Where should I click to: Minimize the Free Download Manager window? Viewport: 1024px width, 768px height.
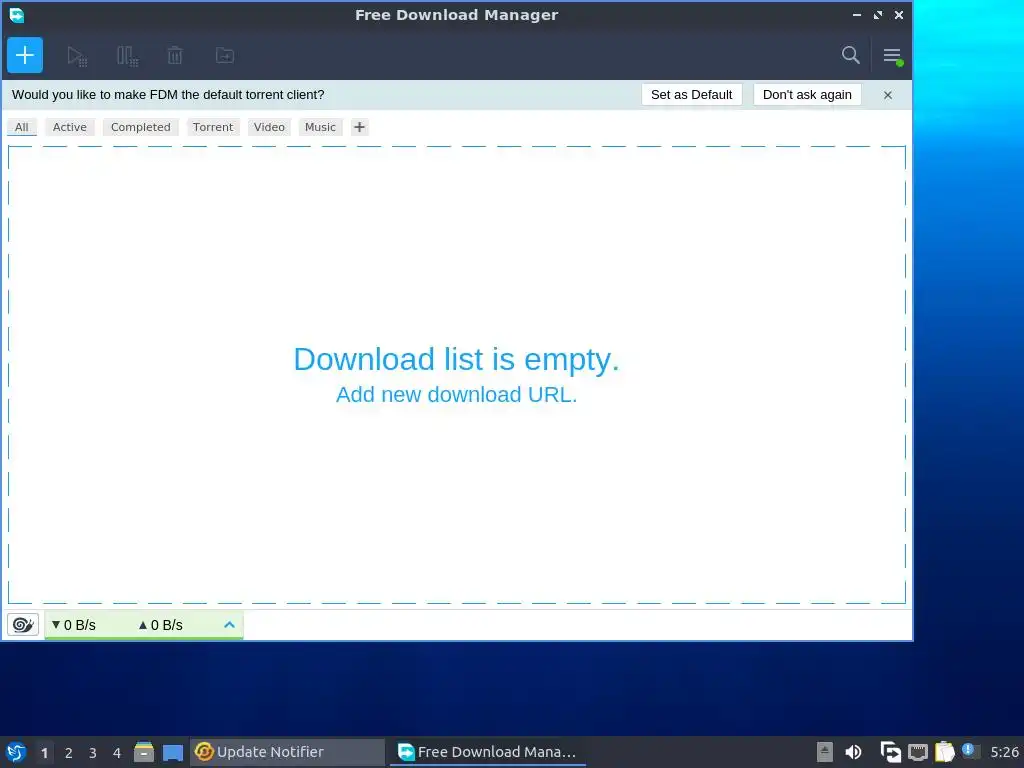coord(857,15)
